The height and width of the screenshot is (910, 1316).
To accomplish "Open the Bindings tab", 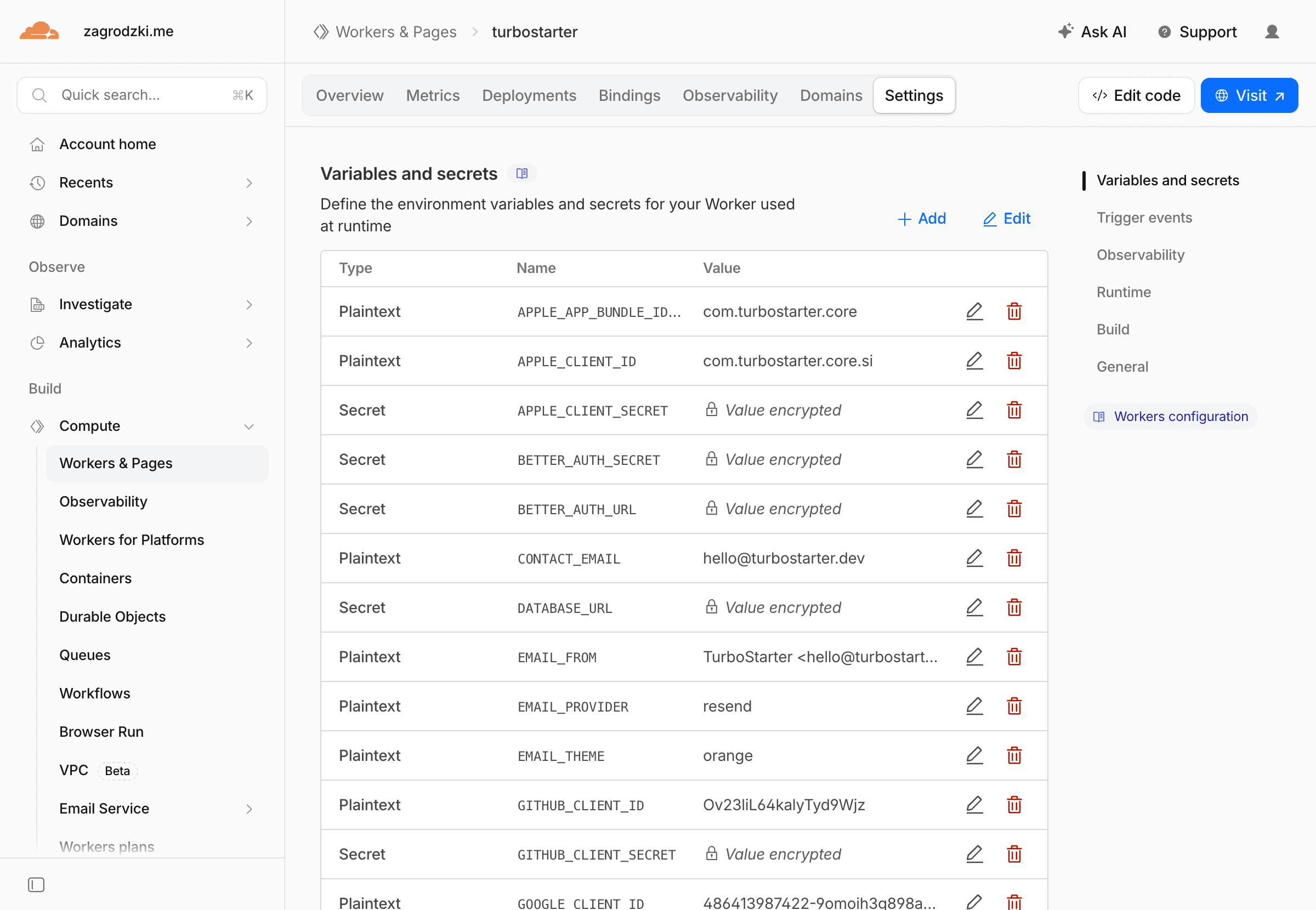I will (629, 95).
